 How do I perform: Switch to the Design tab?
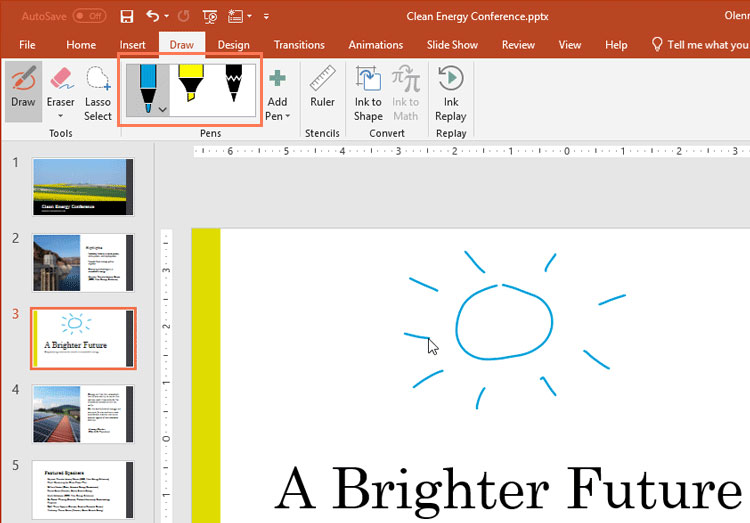[233, 45]
